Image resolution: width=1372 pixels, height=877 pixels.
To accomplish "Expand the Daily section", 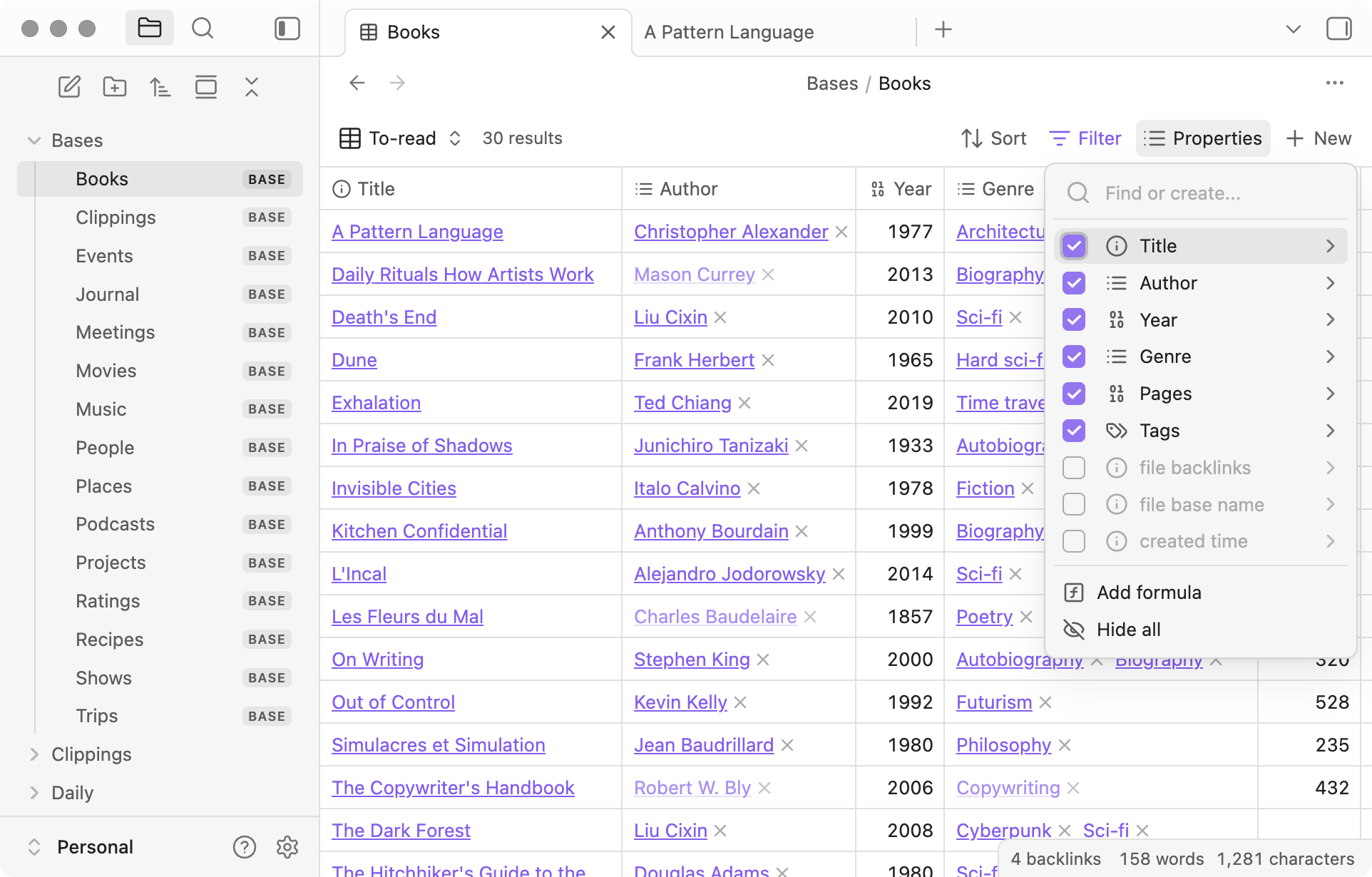I will point(34,793).
